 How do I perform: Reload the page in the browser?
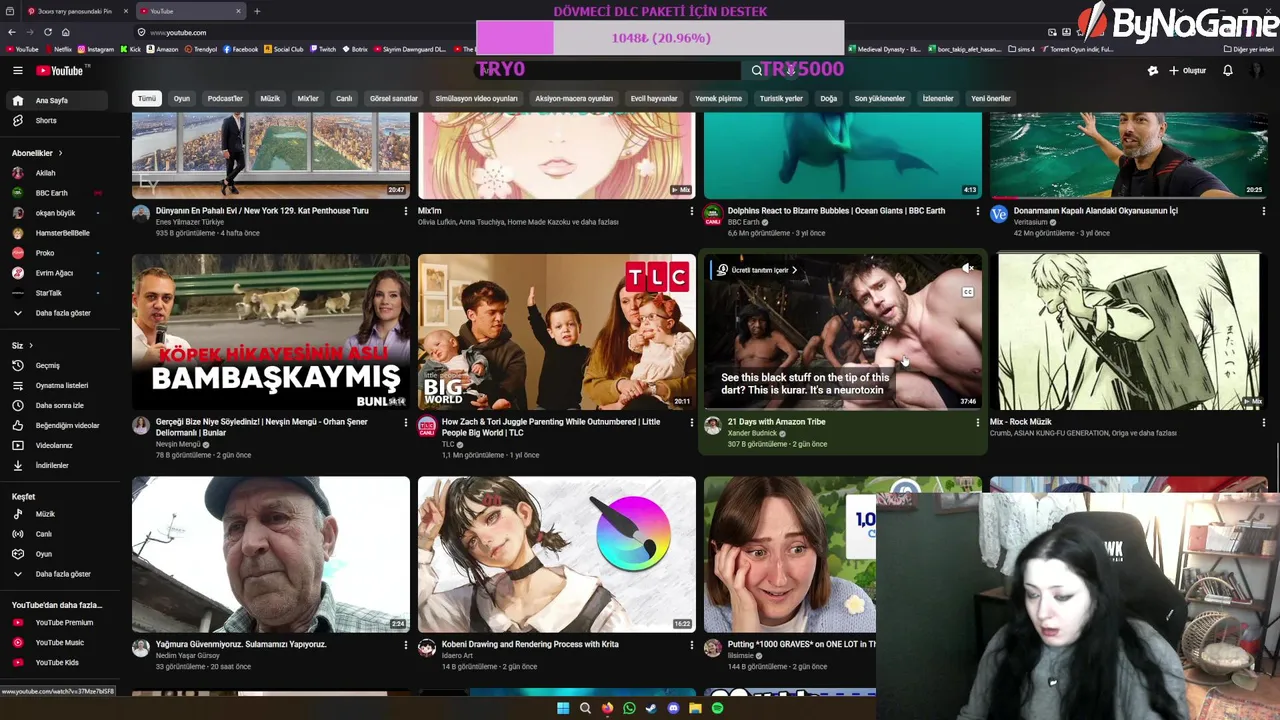(x=47, y=32)
